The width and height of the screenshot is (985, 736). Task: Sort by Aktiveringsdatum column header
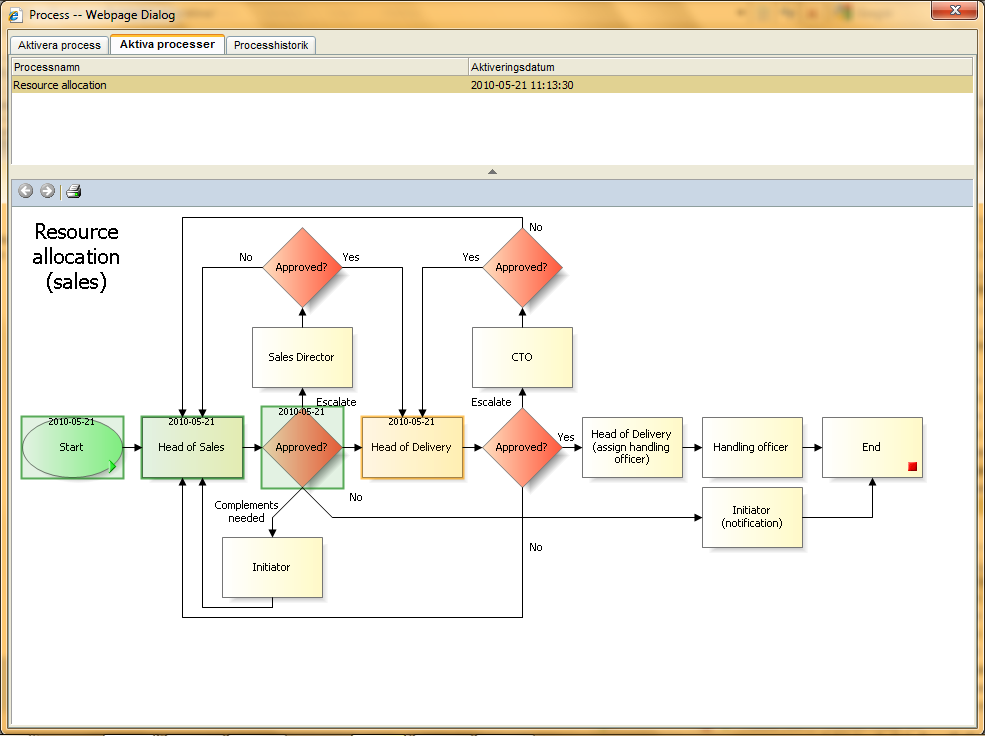click(x=721, y=67)
